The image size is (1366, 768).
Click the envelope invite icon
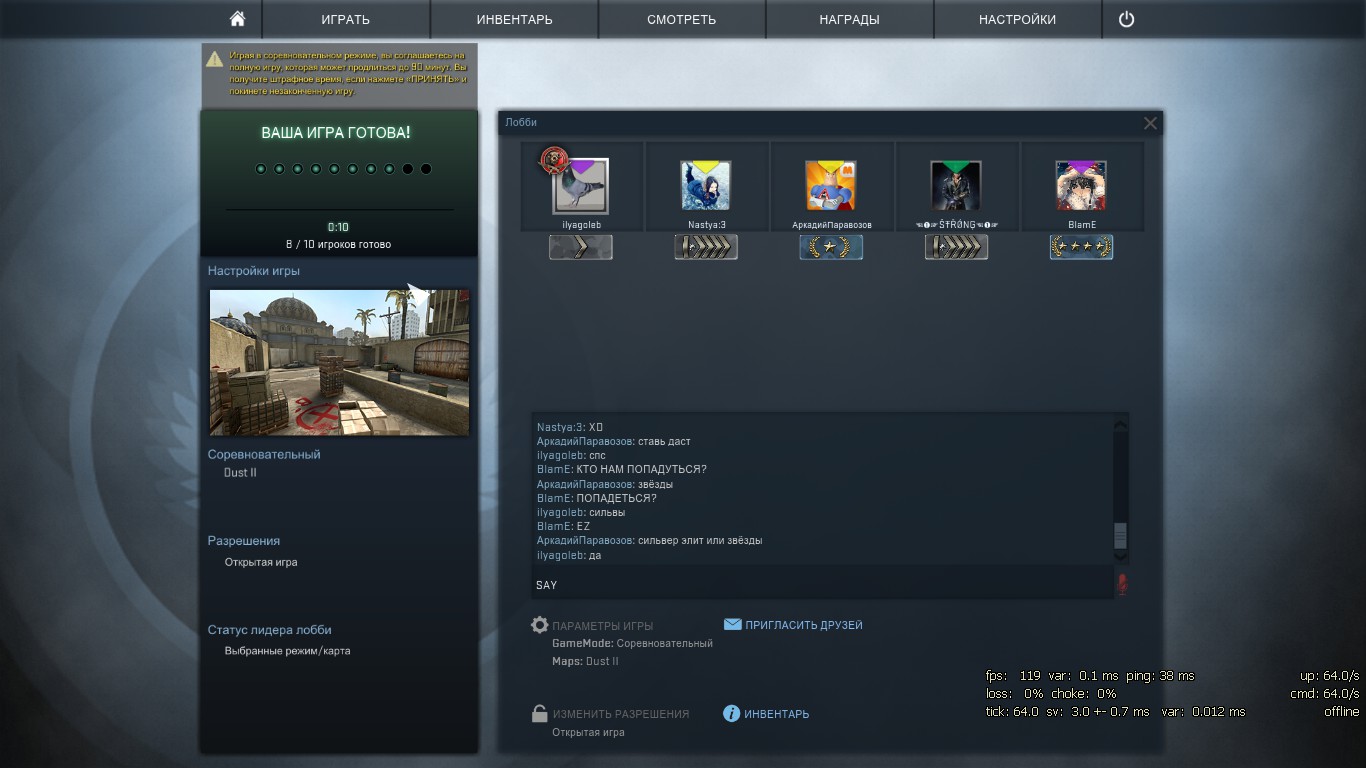(x=732, y=625)
